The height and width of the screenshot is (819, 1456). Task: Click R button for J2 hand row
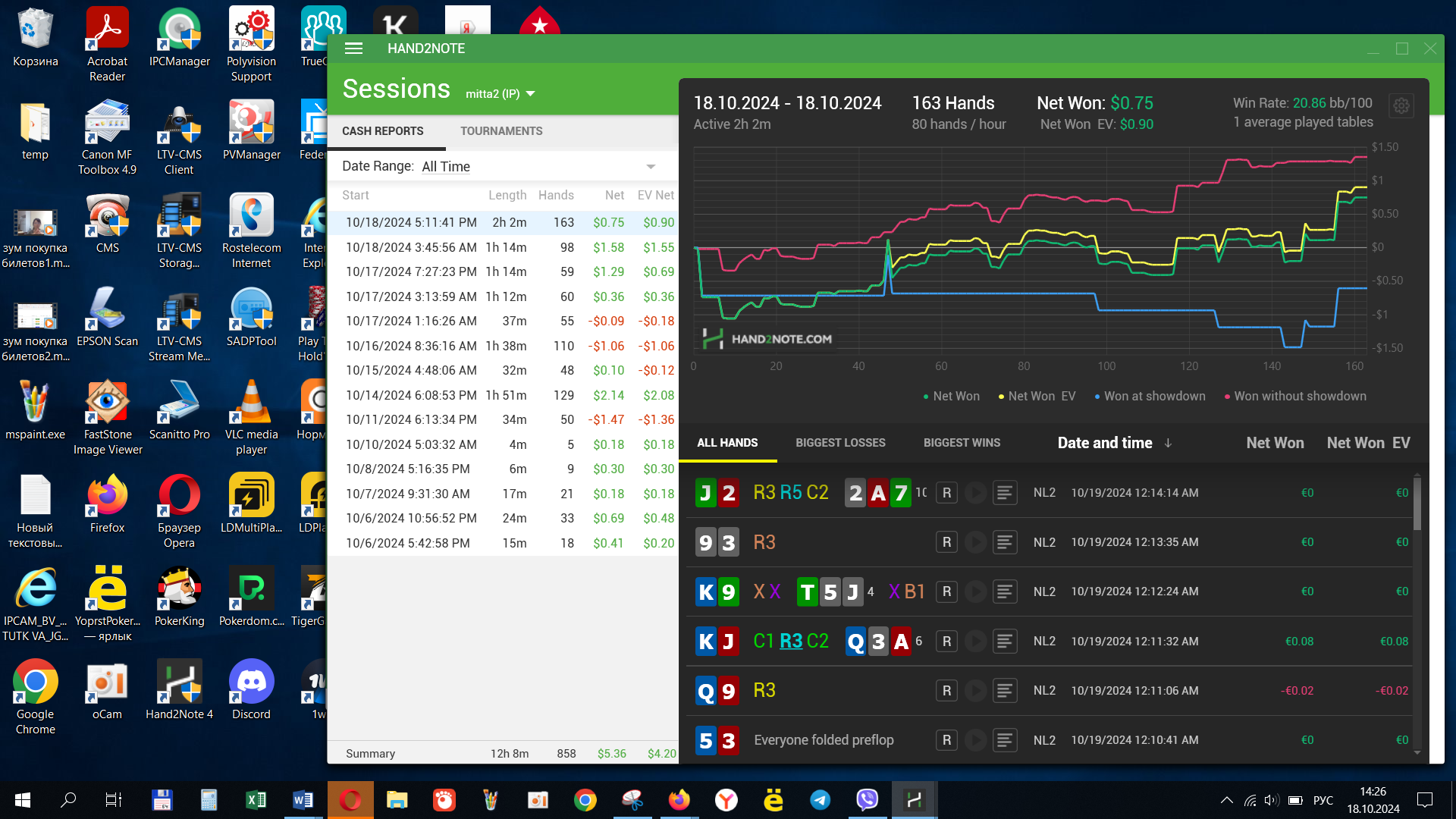[x=946, y=493]
